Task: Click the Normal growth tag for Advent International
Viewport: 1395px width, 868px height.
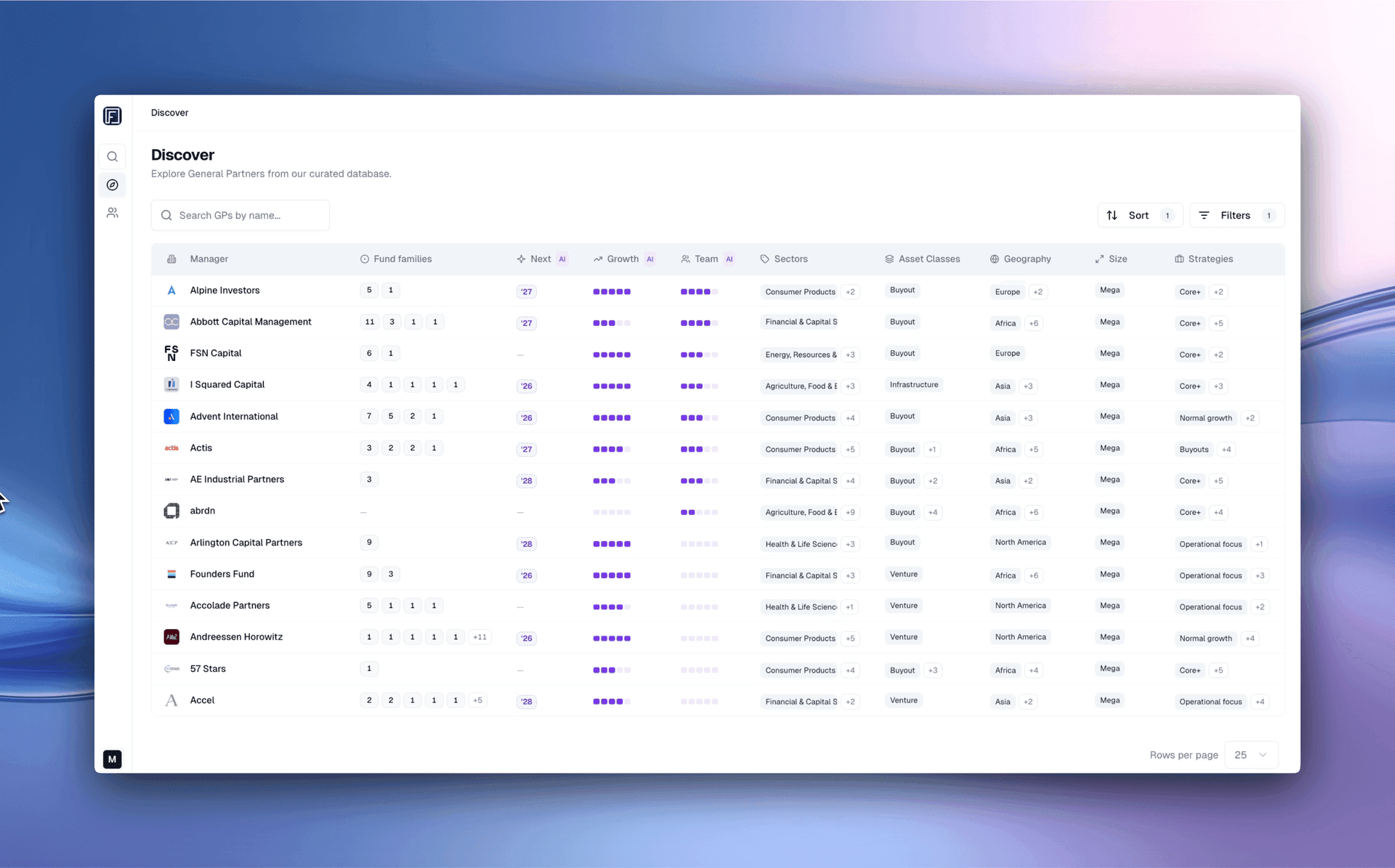Action: pyautogui.click(x=1205, y=418)
